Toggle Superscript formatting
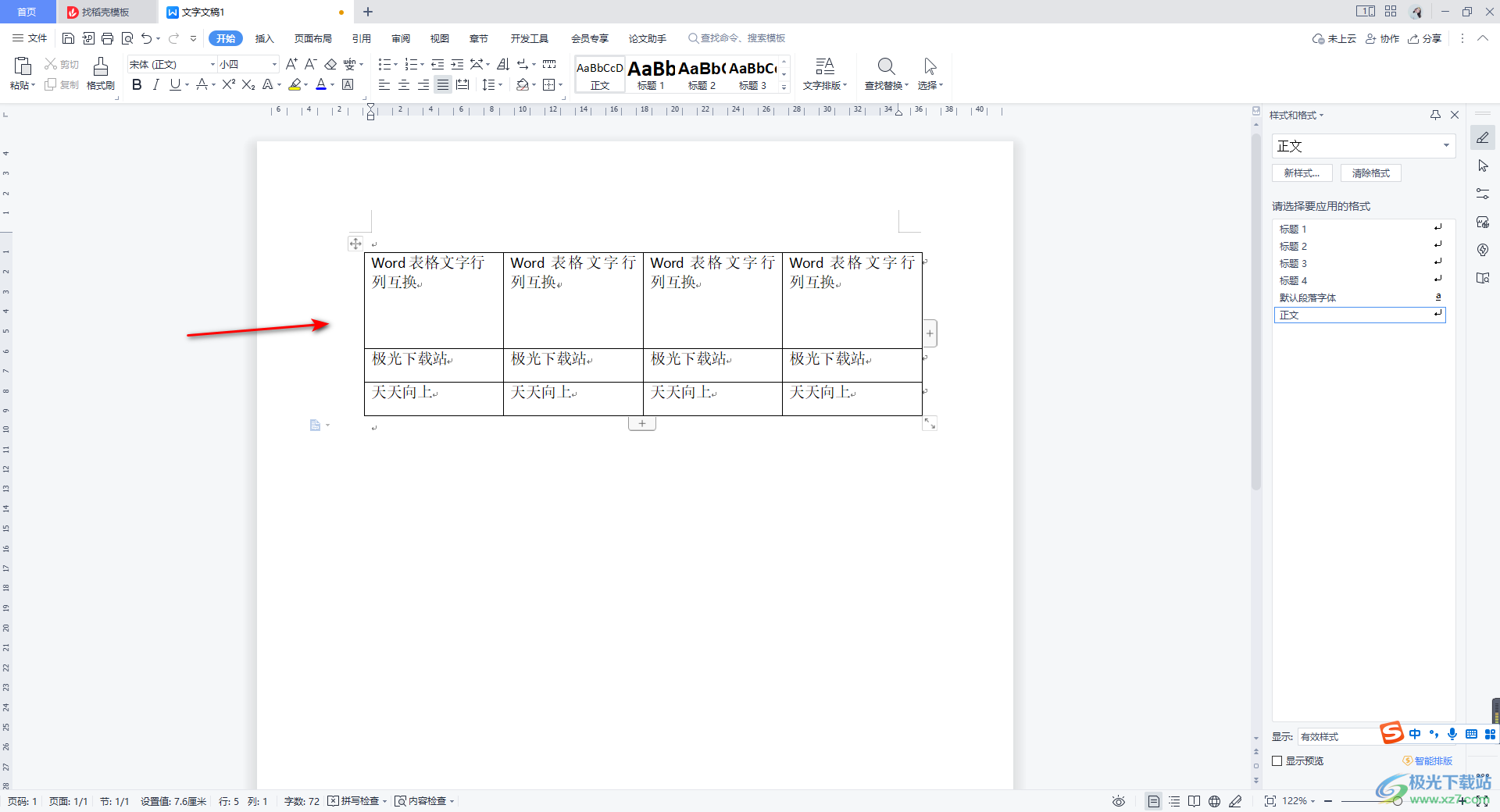This screenshot has height=812, width=1500. [x=228, y=85]
